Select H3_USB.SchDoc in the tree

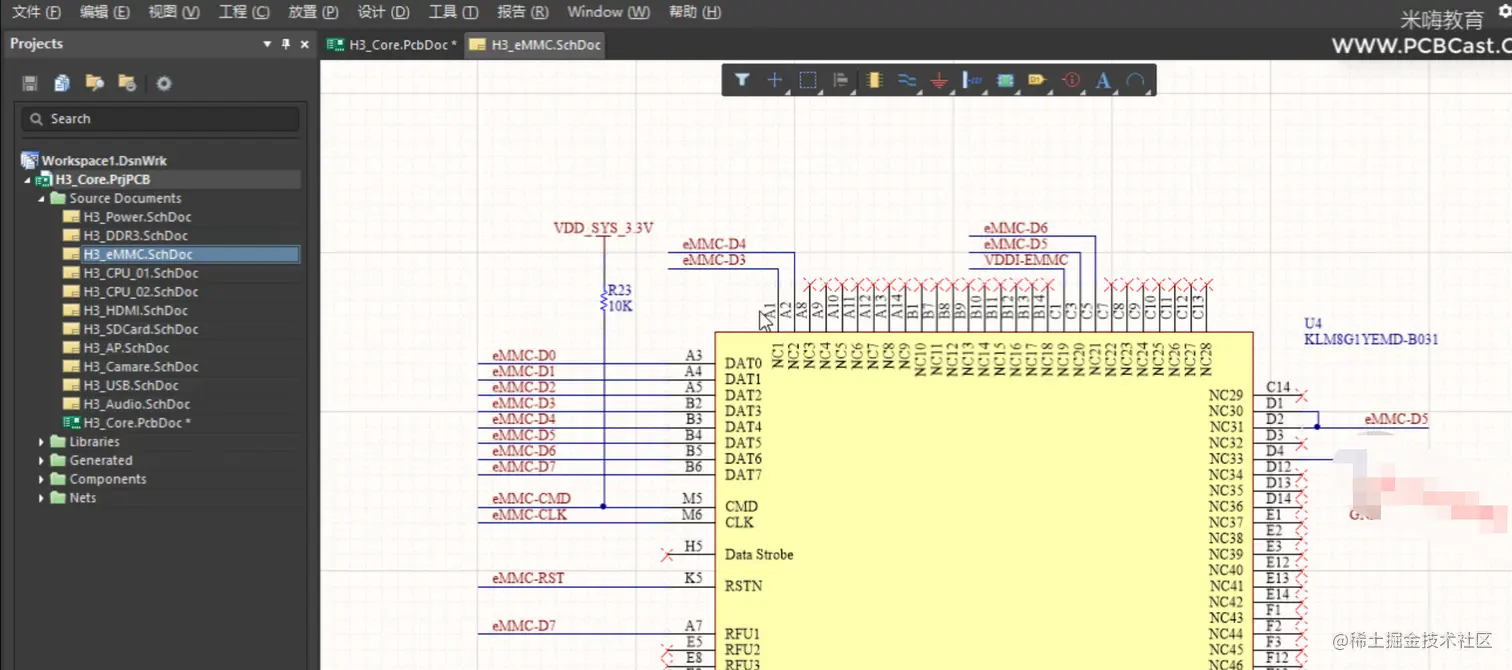(x=130, y=385)
